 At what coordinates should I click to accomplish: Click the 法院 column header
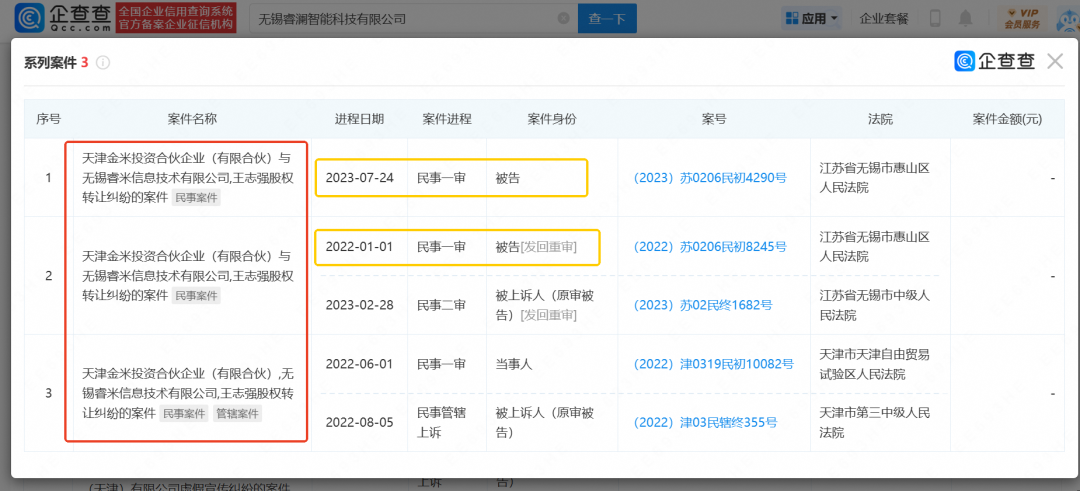(x=880, y=119)
